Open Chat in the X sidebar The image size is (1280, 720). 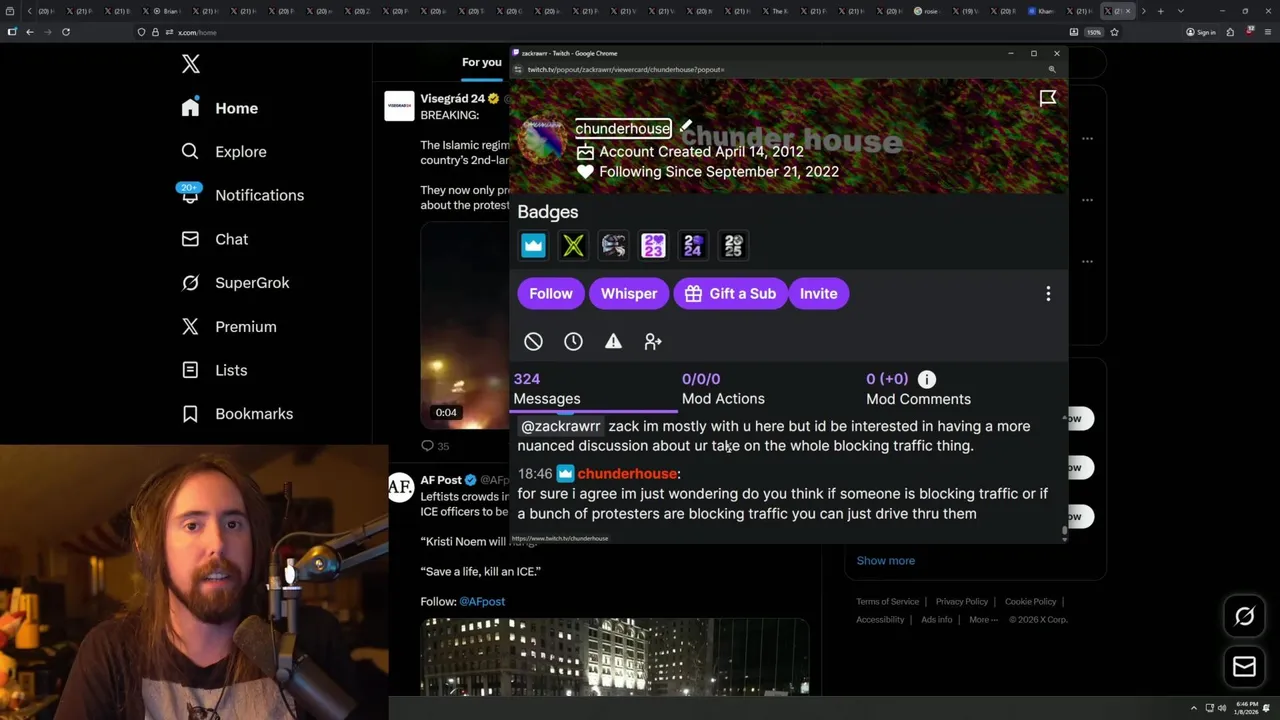(214, 239)
